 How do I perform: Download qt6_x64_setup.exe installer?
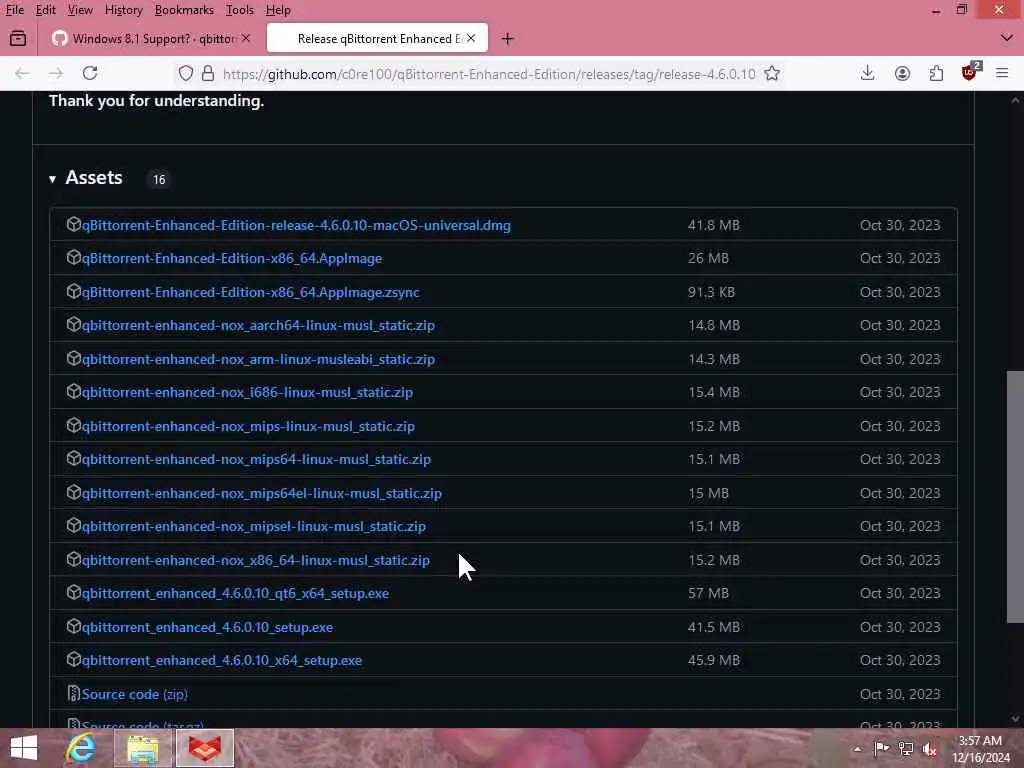click(x=235, y=594)
